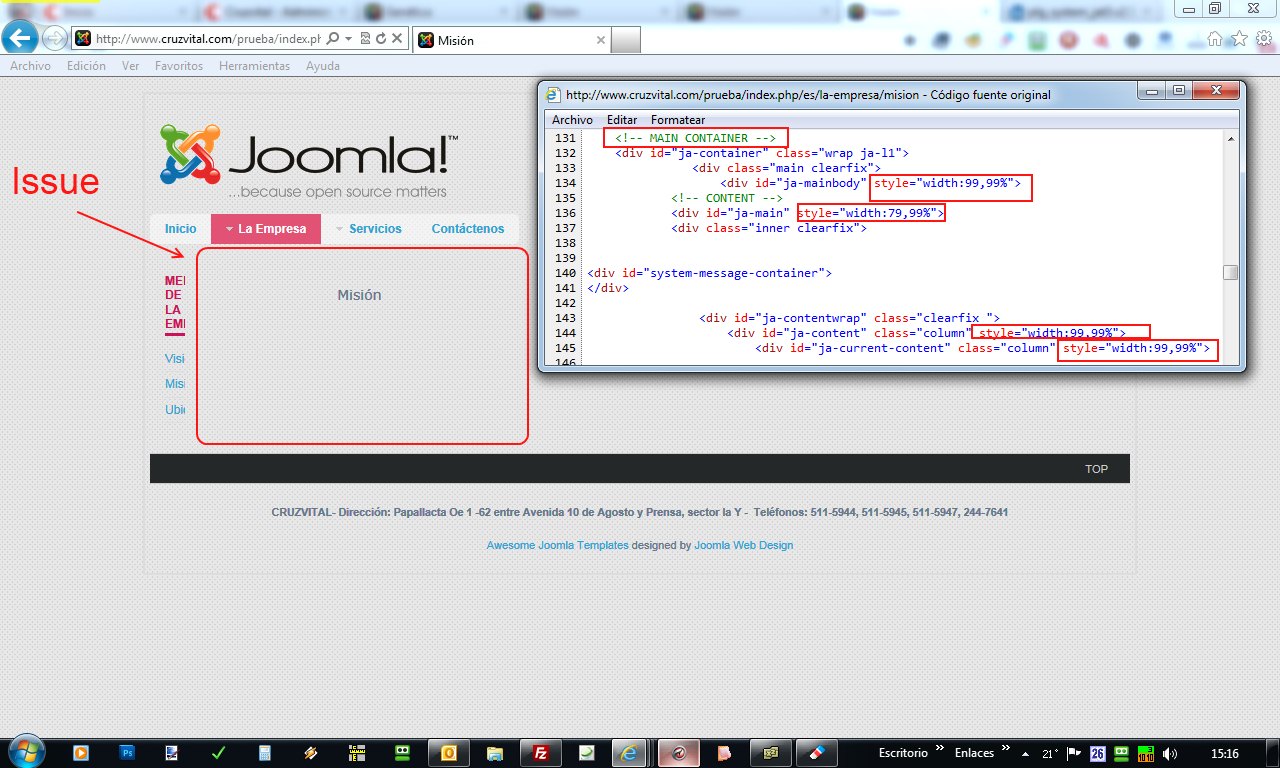The height and width of the screenshot is (768, 1280).
Task: Maximize the source code window
Action: pyautogui.click(x=1179, y=91)
